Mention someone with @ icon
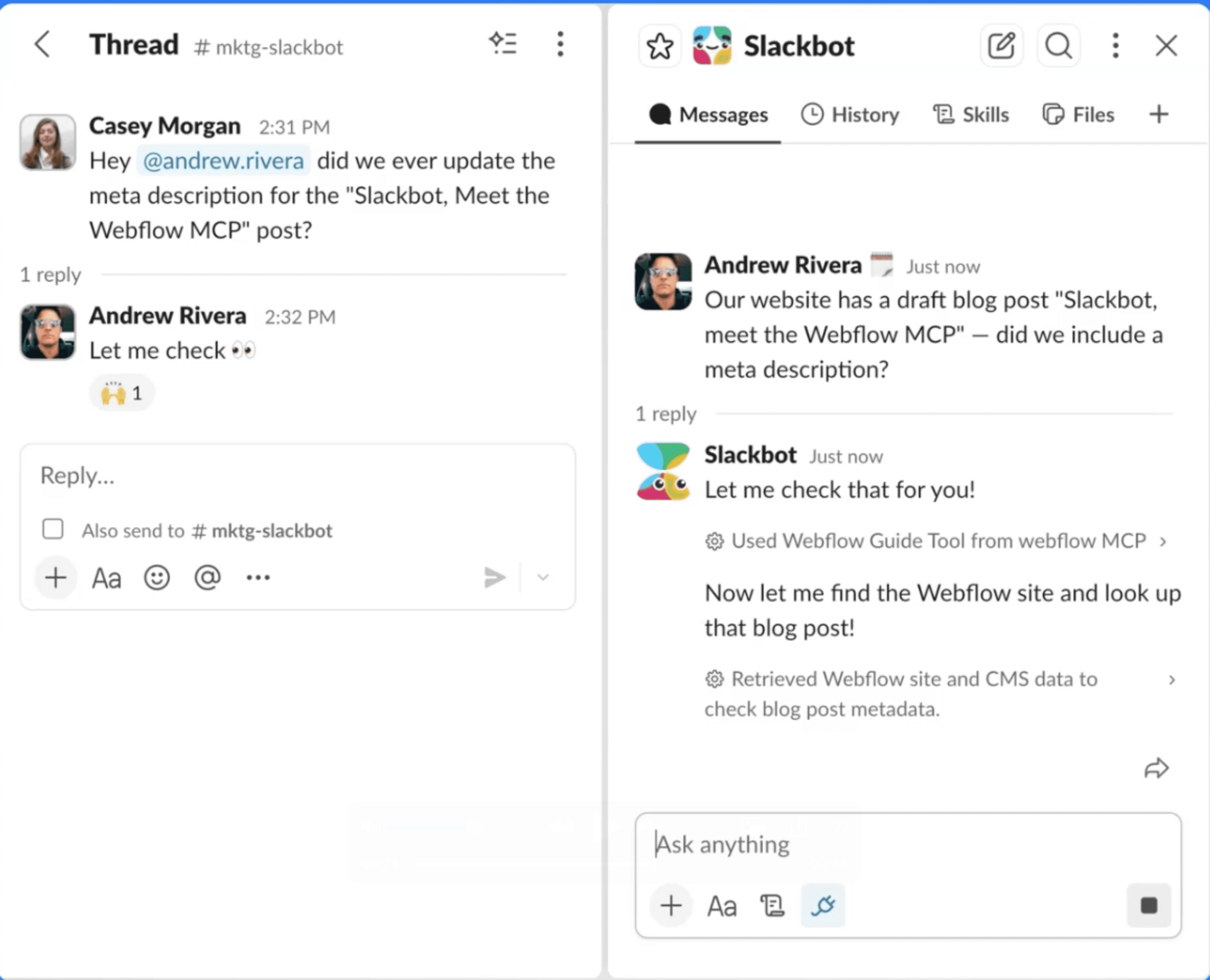The image size is (1210, 980). 207,577
